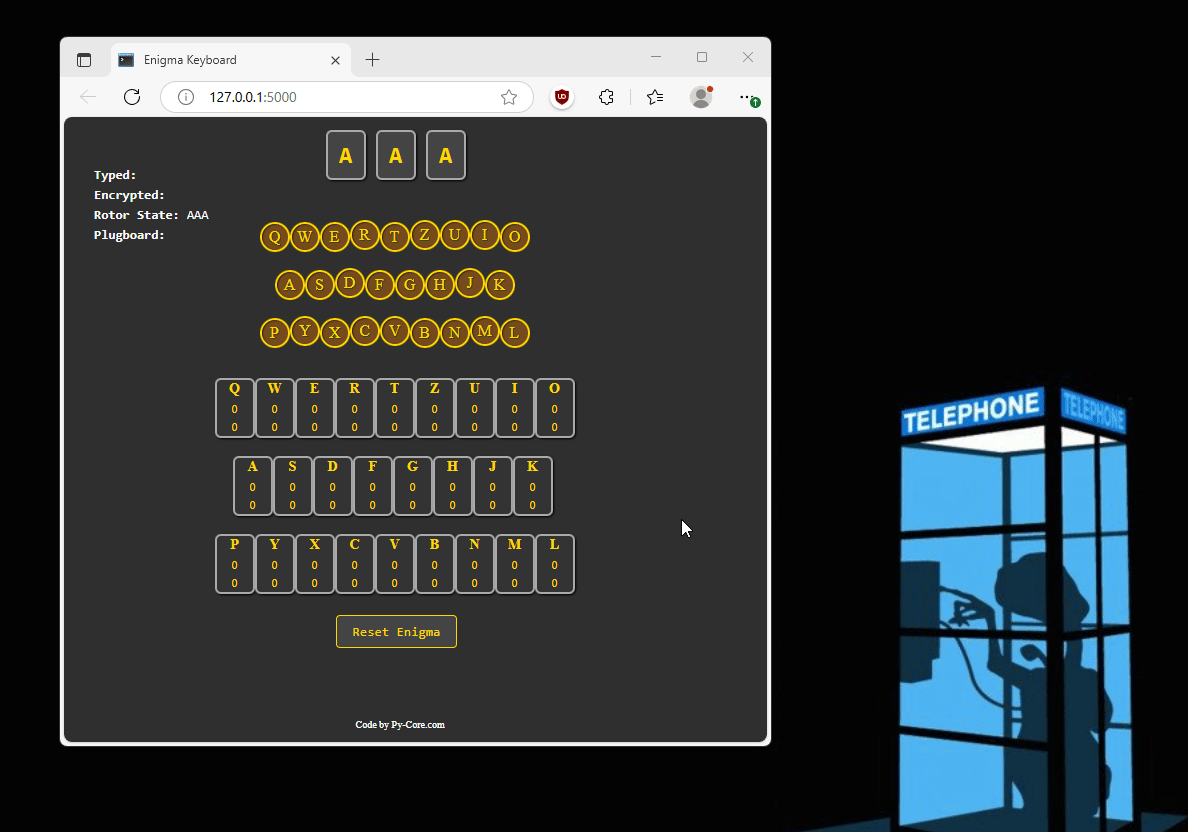
Task: Select the leftmost rotor window showing A
Action: [346, 155]
